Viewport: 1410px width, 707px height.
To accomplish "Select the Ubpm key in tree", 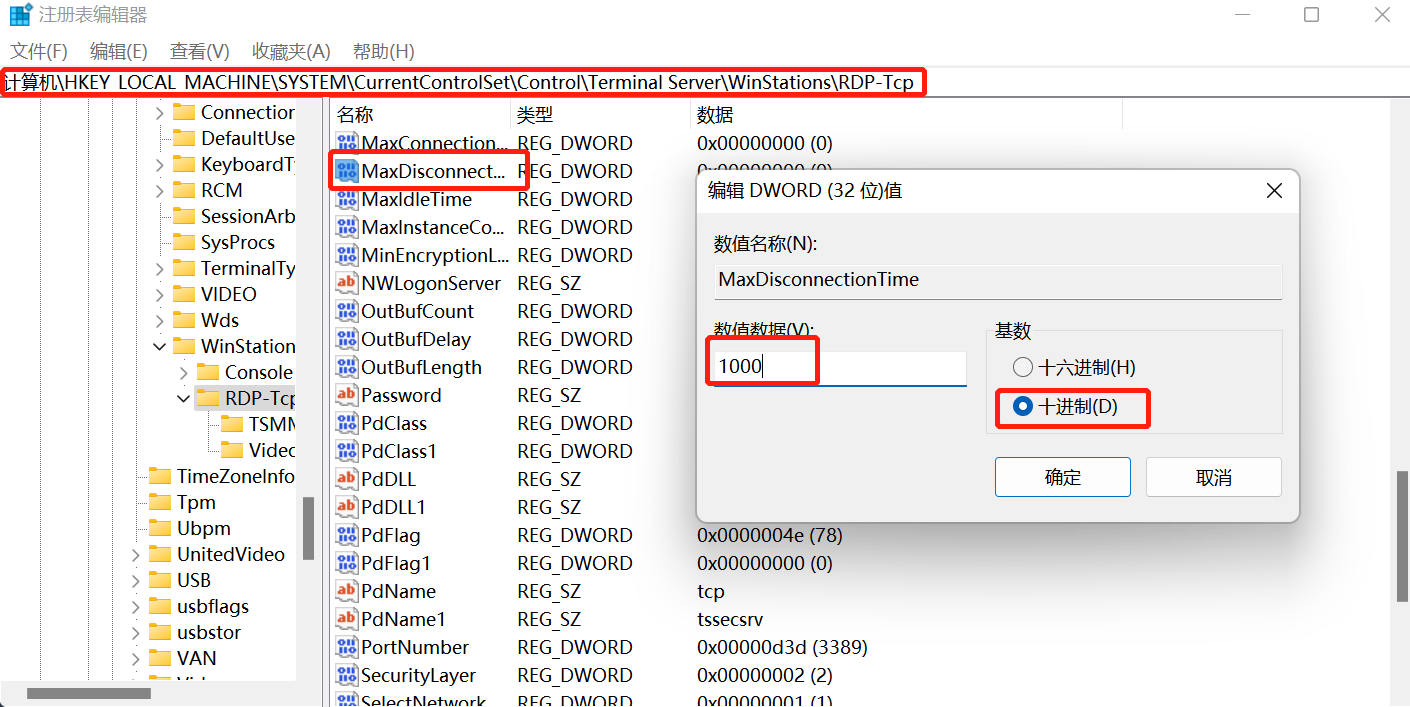I will [204, 528].
